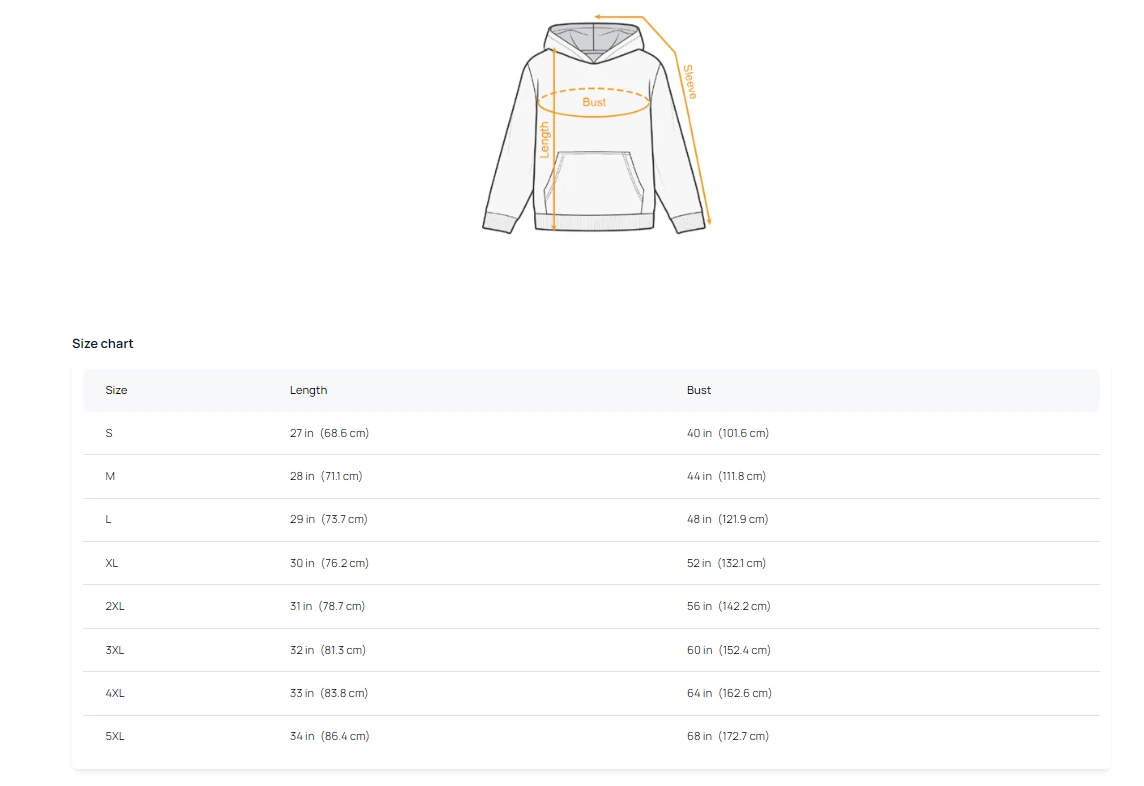Click the 29 in (73.7 cm) length cell

pyautogui.click(x=328, y=519)
